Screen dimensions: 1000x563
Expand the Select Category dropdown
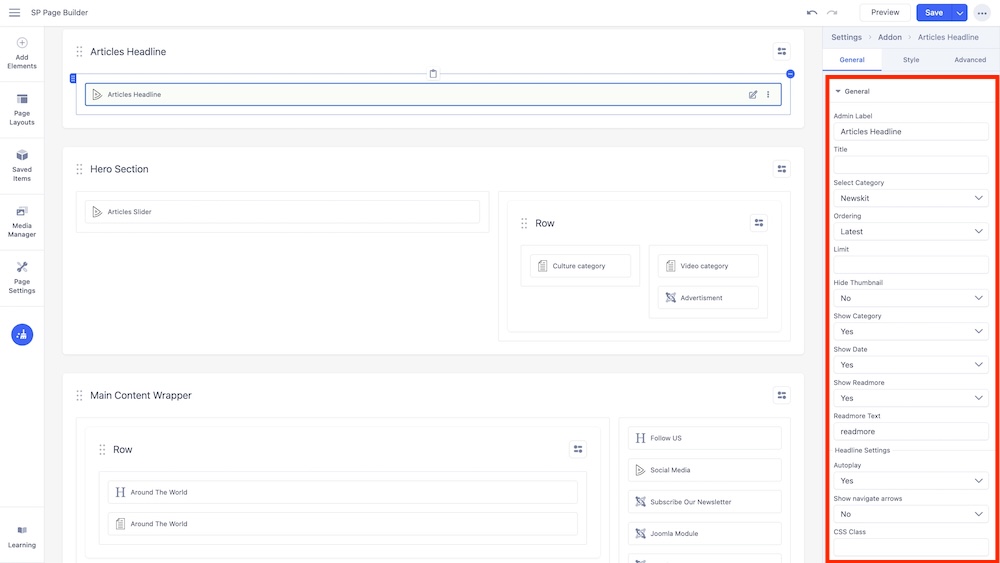[911, 198]
